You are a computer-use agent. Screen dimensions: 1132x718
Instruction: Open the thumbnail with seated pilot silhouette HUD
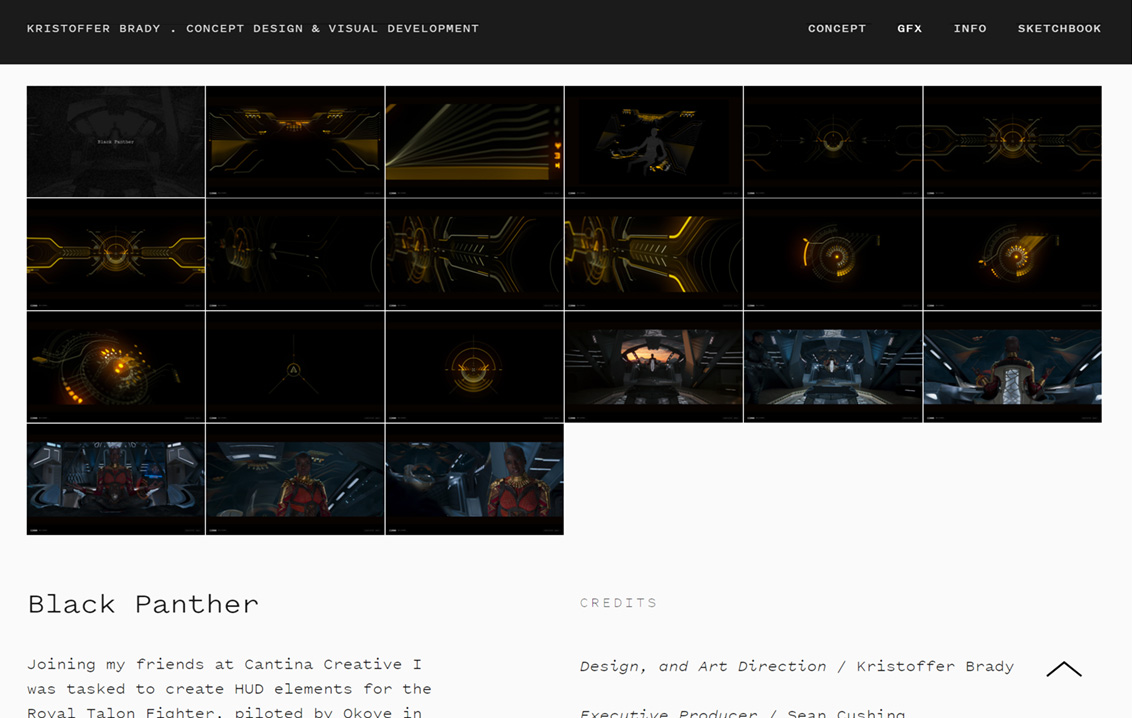tap(653, 141)
